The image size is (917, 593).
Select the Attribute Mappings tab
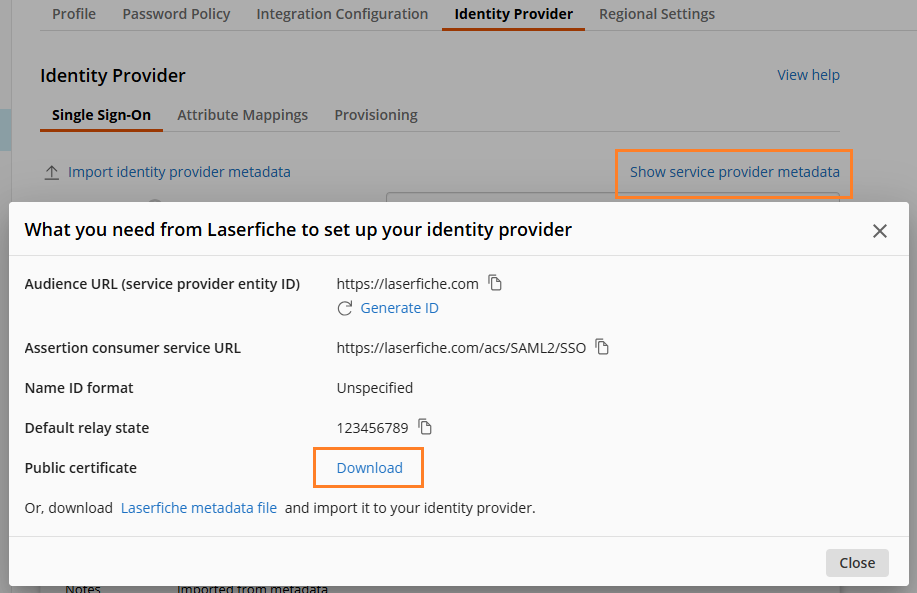tap(242, 115)
